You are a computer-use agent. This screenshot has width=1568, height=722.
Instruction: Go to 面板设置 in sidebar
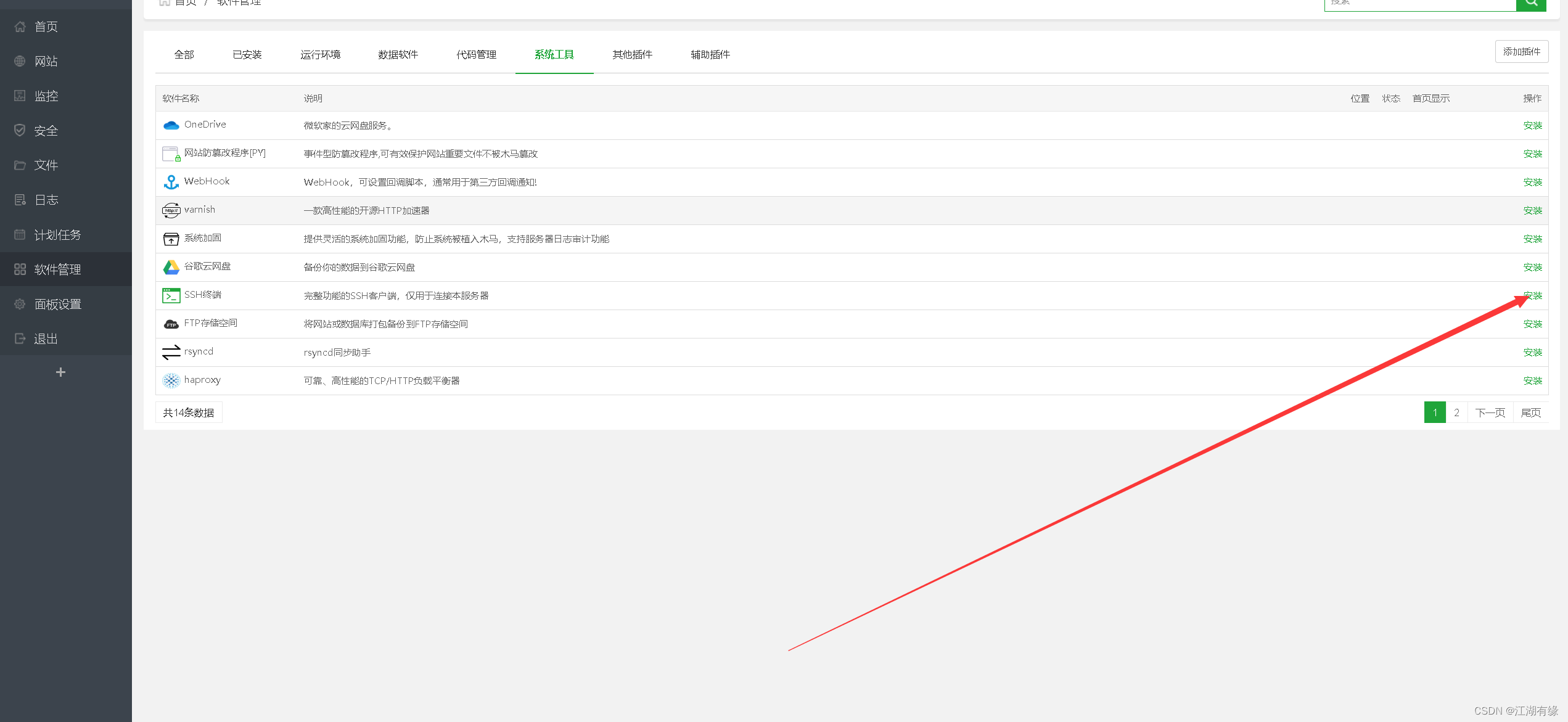(57, 304)
